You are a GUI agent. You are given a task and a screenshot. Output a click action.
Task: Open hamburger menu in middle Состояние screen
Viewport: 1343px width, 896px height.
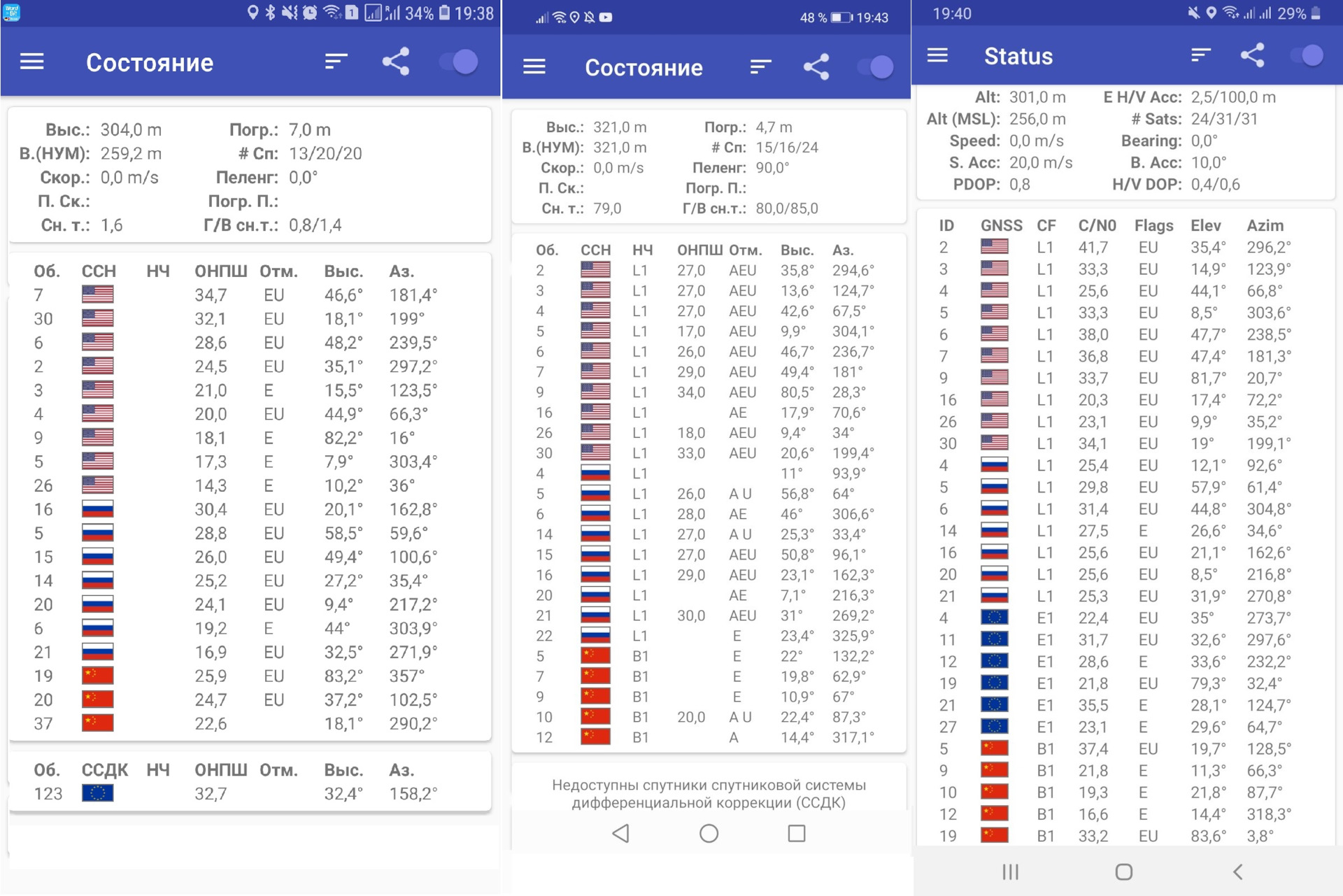[534, 67]
